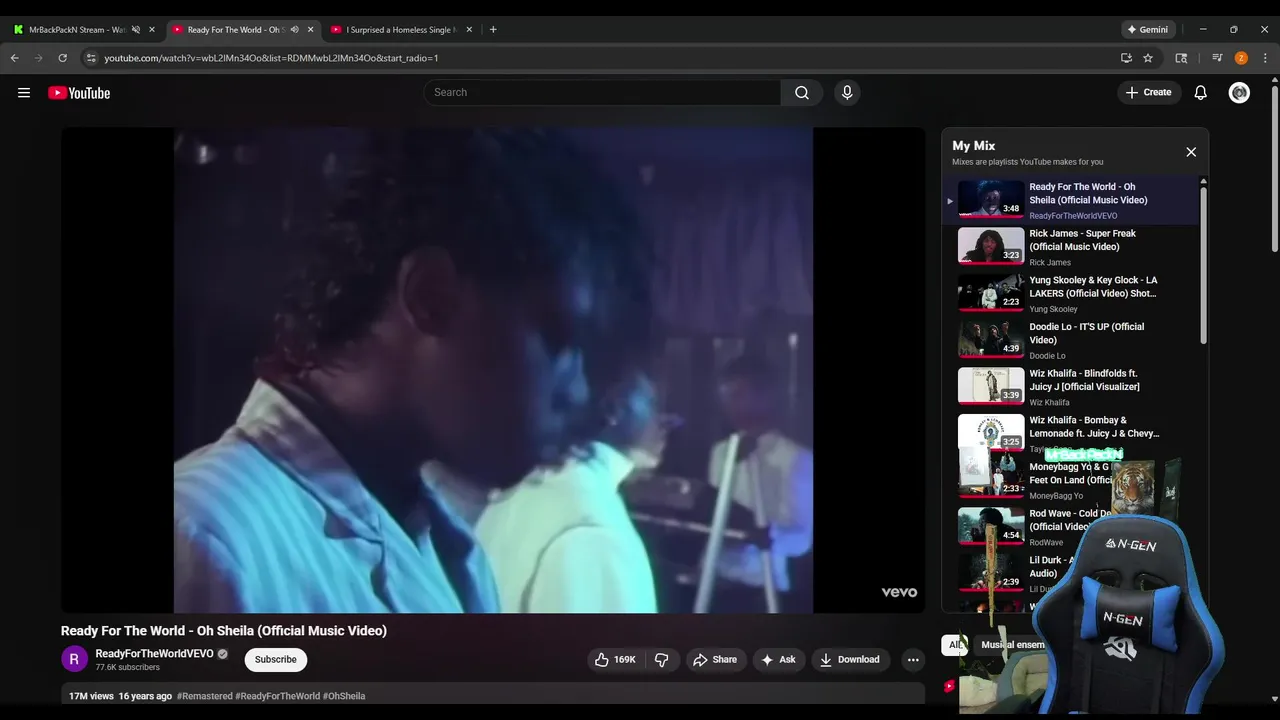The height and width of the screenshot is (720, 1280).
Task: Select the All filter chip
Action: [x=954, y=645]
